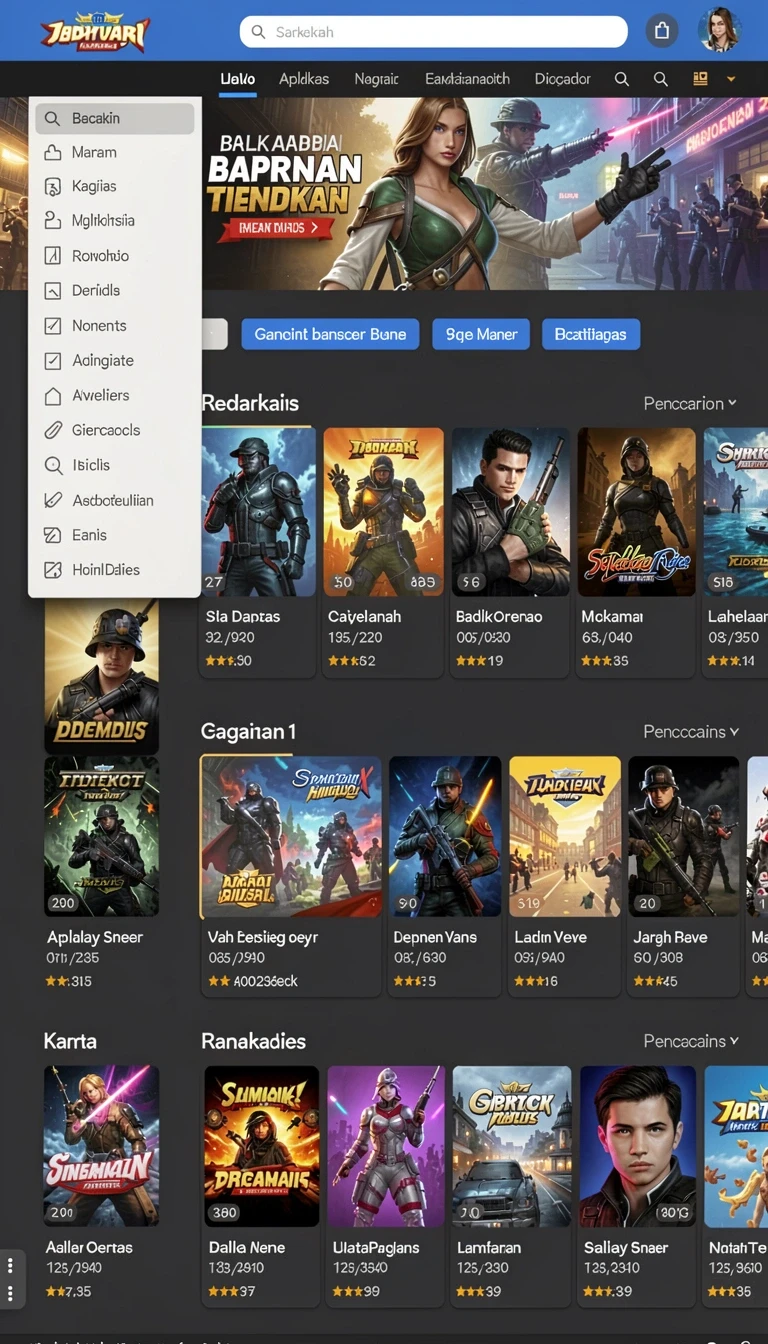
Task: Switch to the Ualio tab
Action: [237, 78]
